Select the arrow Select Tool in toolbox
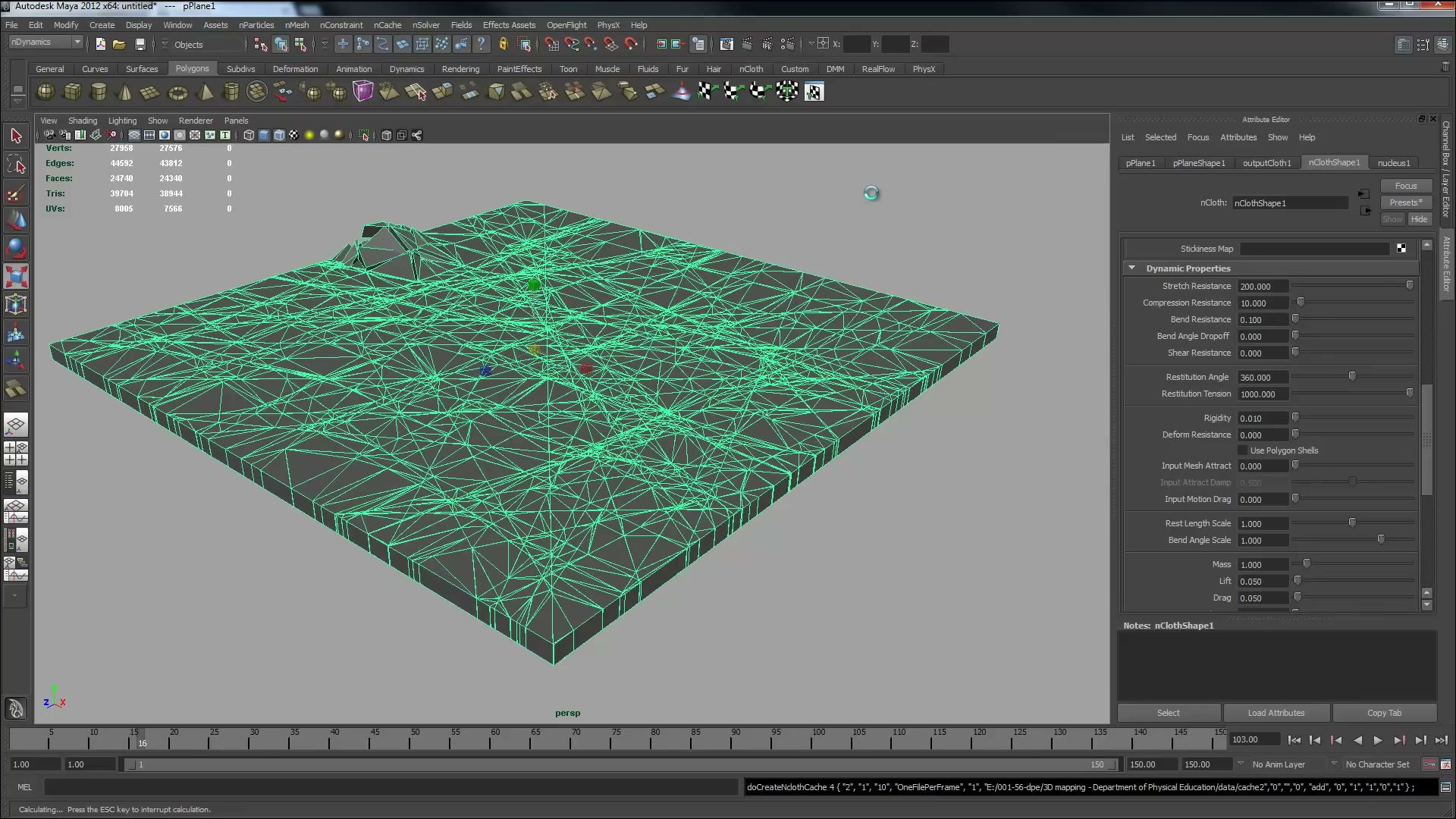 pos(16,136)
